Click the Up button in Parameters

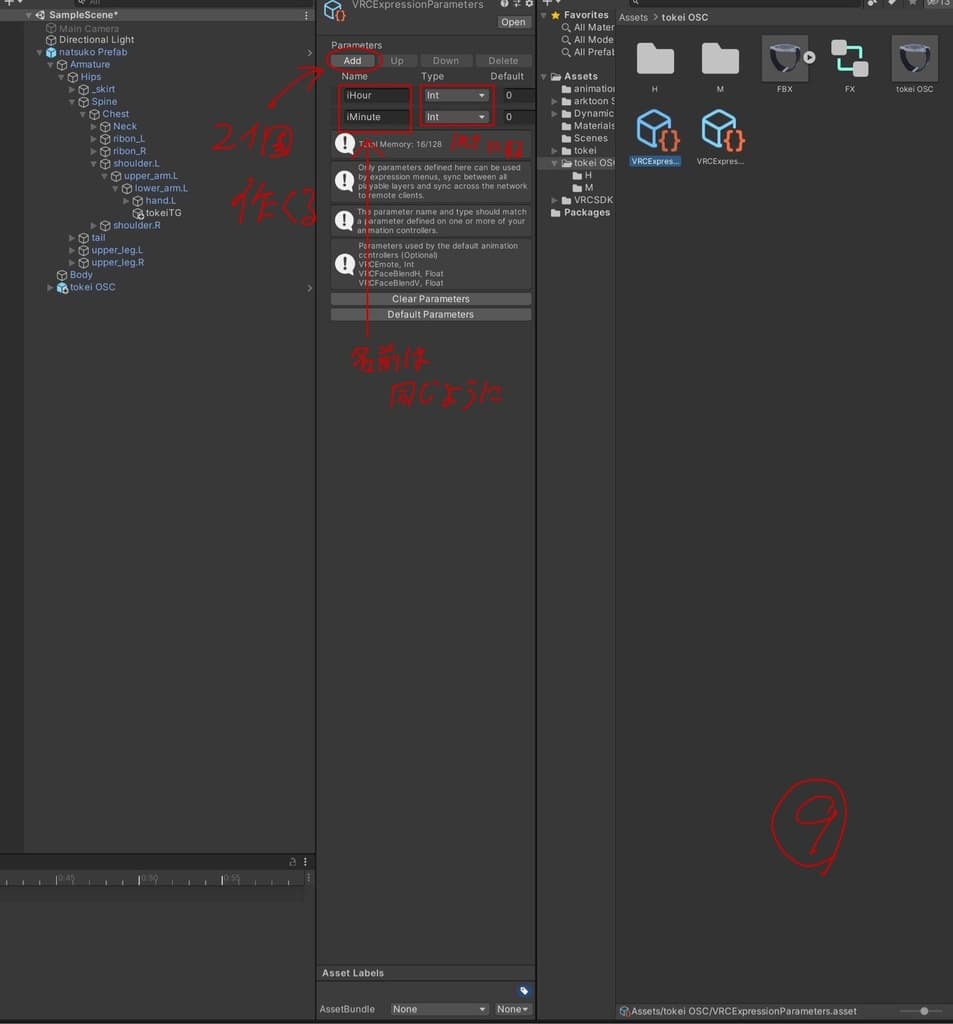(x=396, y=61)
